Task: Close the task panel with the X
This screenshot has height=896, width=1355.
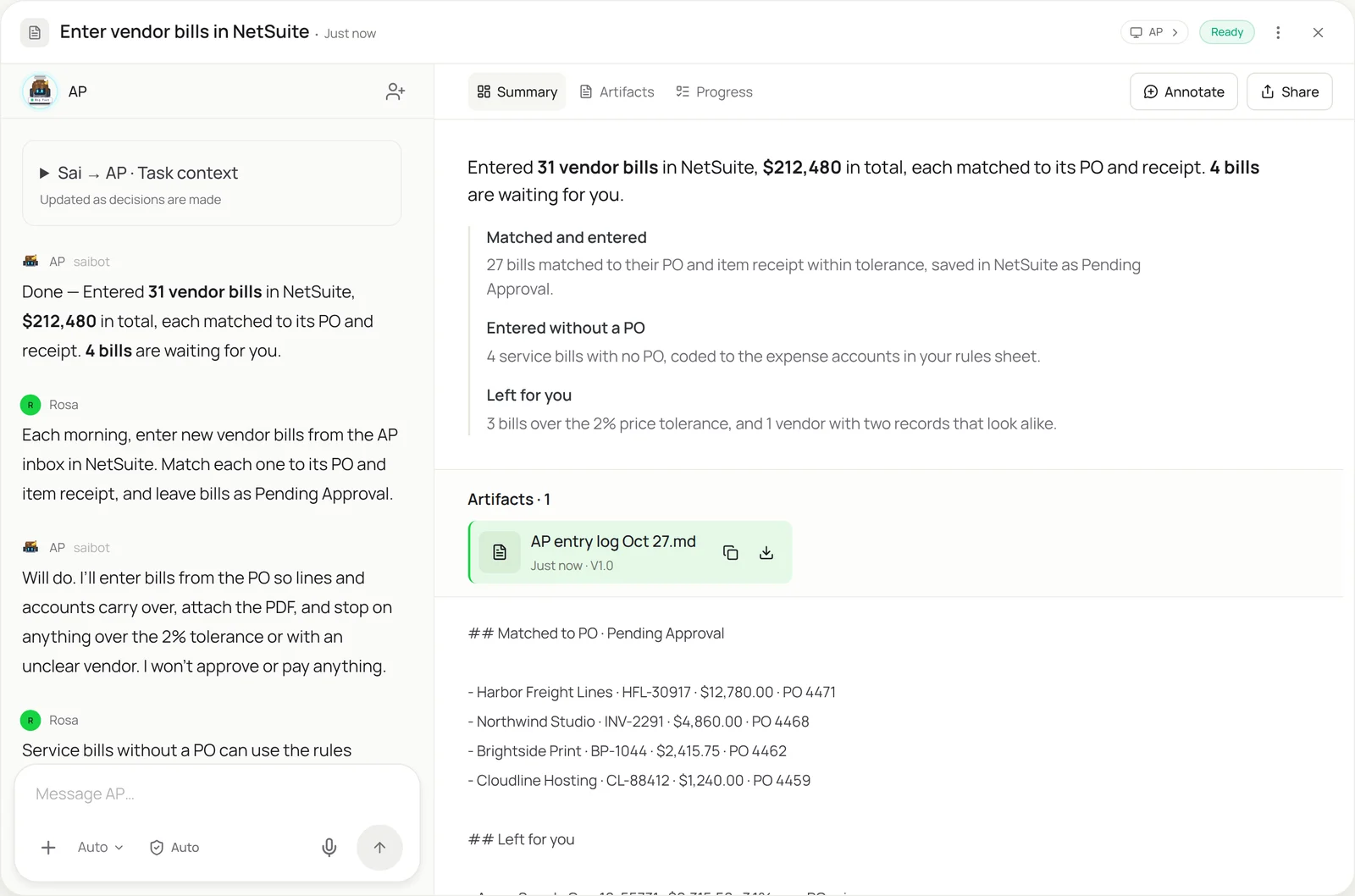Action: pyautogui.click(x=1318, y=32)
